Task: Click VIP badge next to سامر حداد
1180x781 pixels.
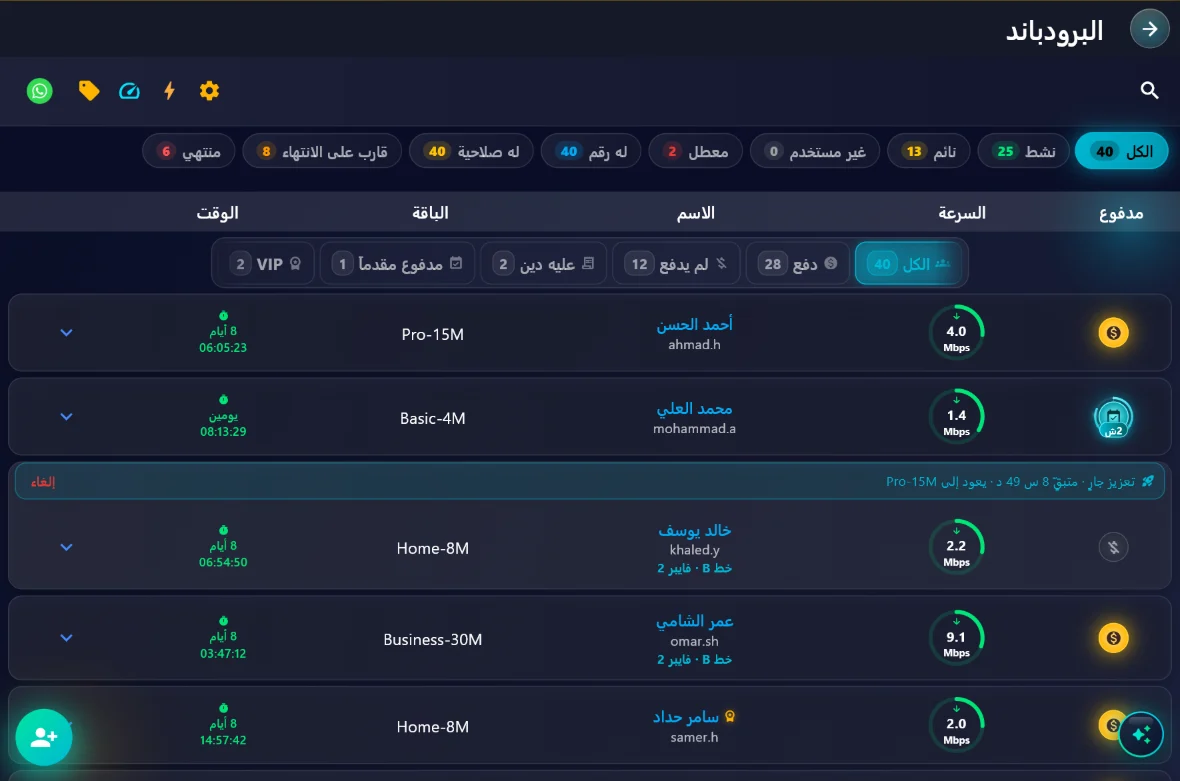Action: point(729,716)
